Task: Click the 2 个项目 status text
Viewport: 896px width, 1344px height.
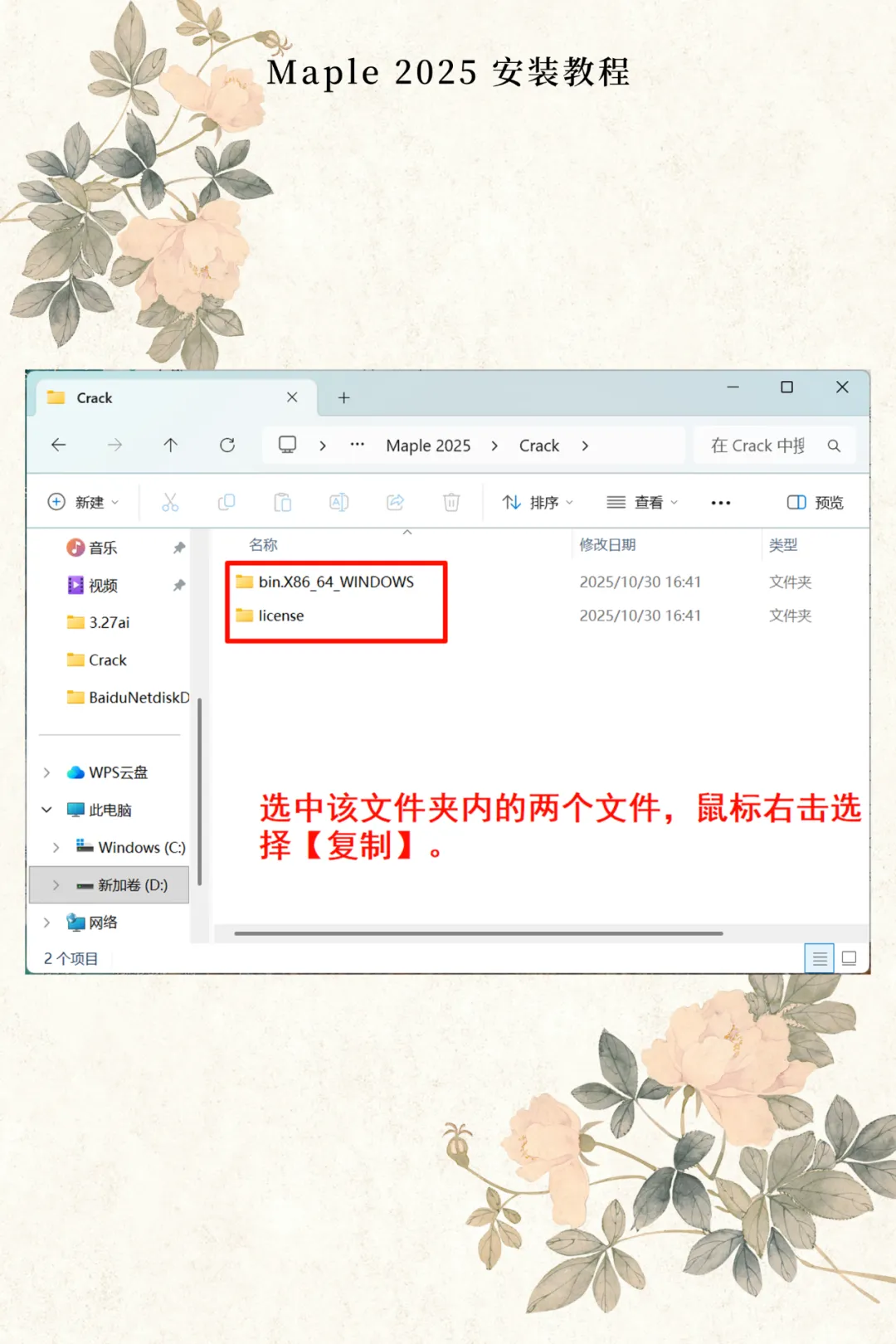Action: tap(71, 958)
